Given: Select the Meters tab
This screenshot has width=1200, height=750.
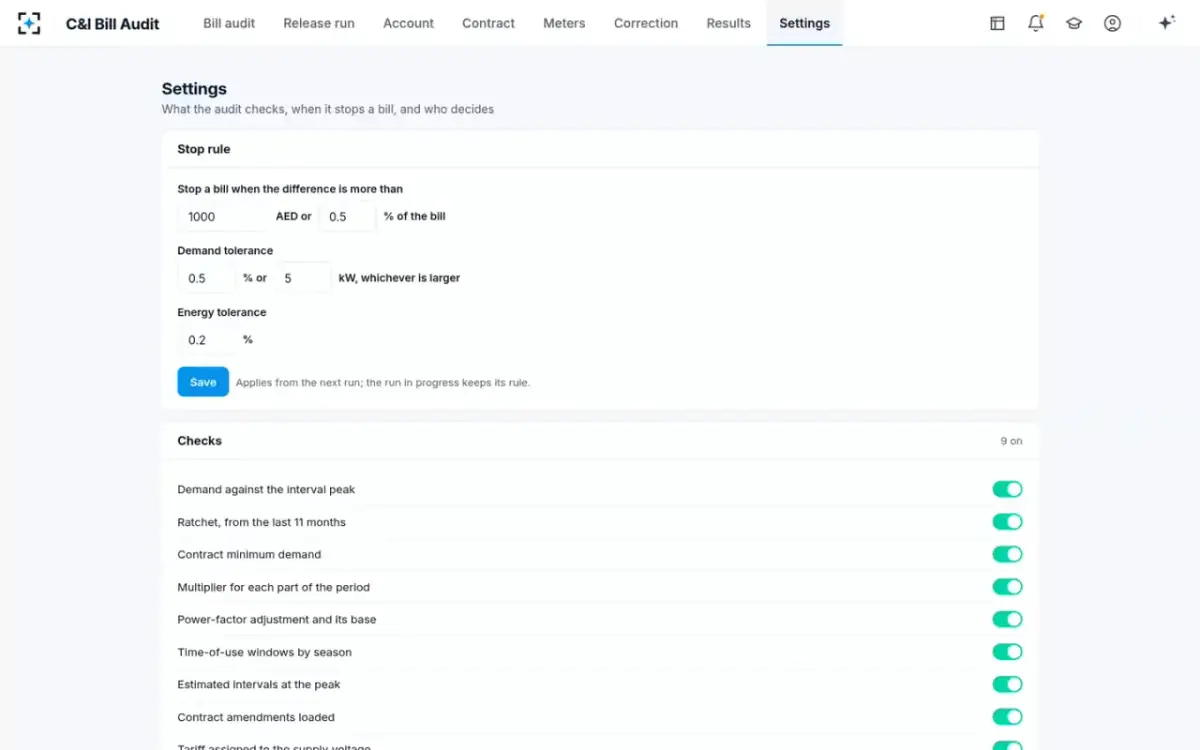Looking at the screenshot, I should click(564, 23).
